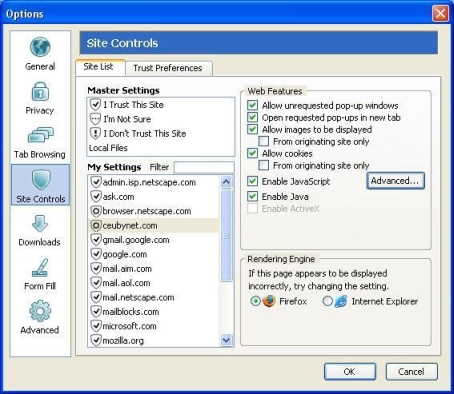The width and height of the screenshot is (454, 394).
Task: Switch to the Trust Preferences tab
Action: [x=168, y=68]
